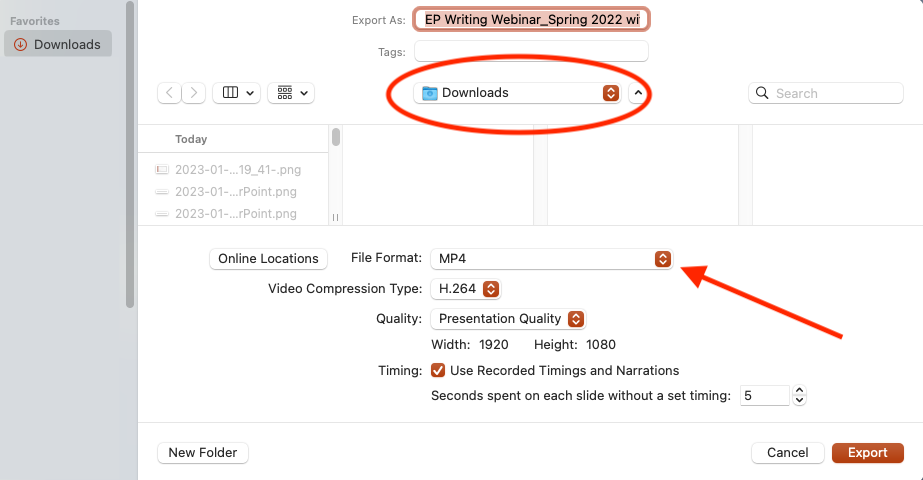
Task: Open the Downloads location popup menu
Action: coord(517,93)
